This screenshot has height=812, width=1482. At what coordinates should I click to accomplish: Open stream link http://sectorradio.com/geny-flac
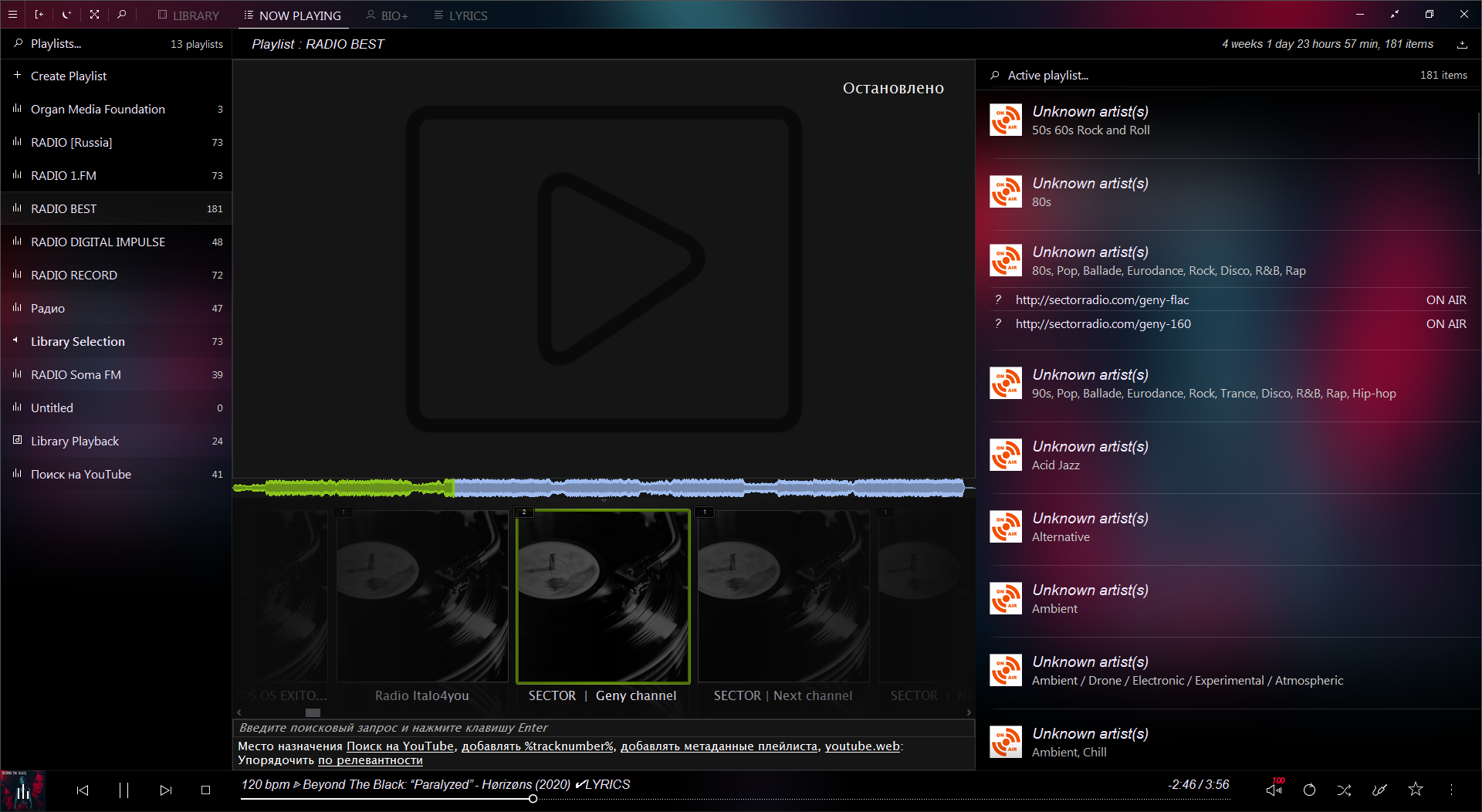(x=1102, y=299)
